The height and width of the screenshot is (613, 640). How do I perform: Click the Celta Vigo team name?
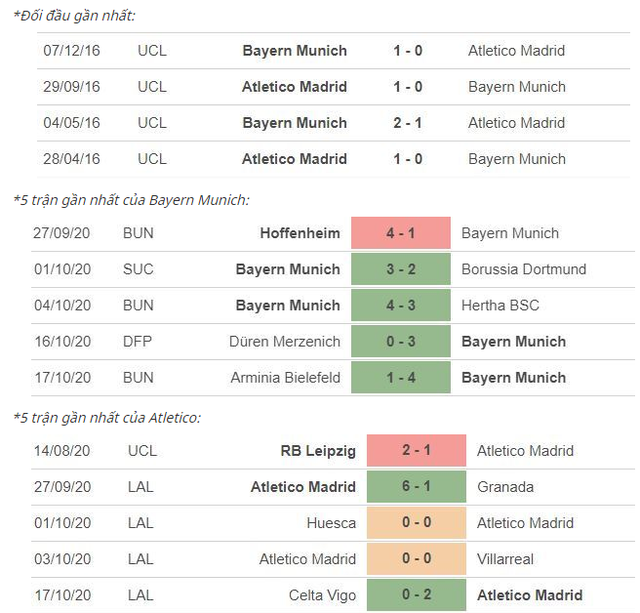(320, 595)
